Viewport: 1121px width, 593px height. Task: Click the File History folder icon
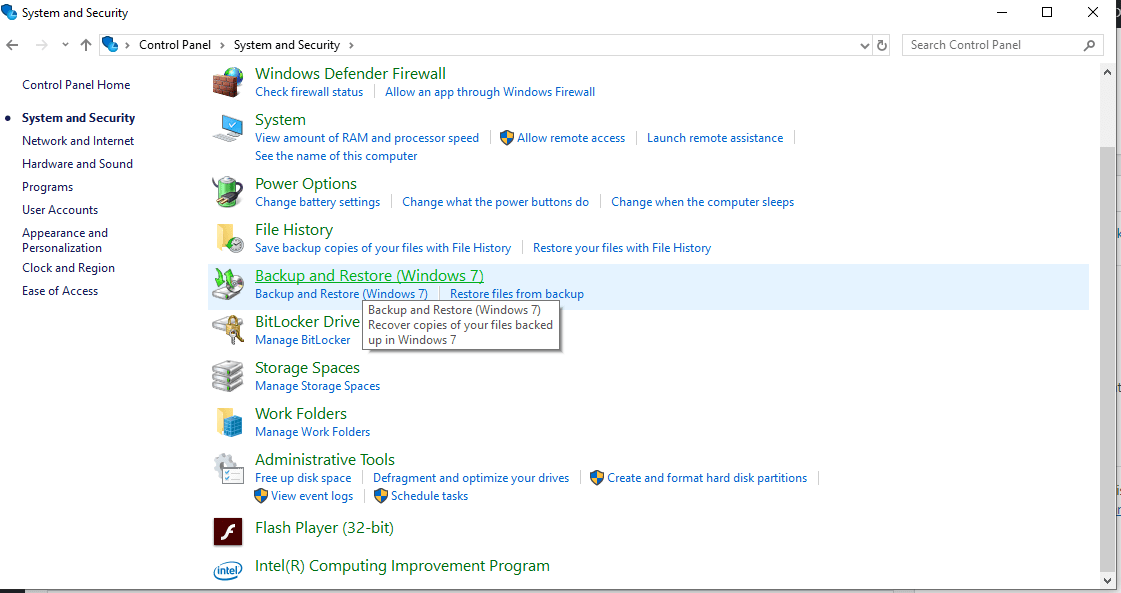[228, 238]
